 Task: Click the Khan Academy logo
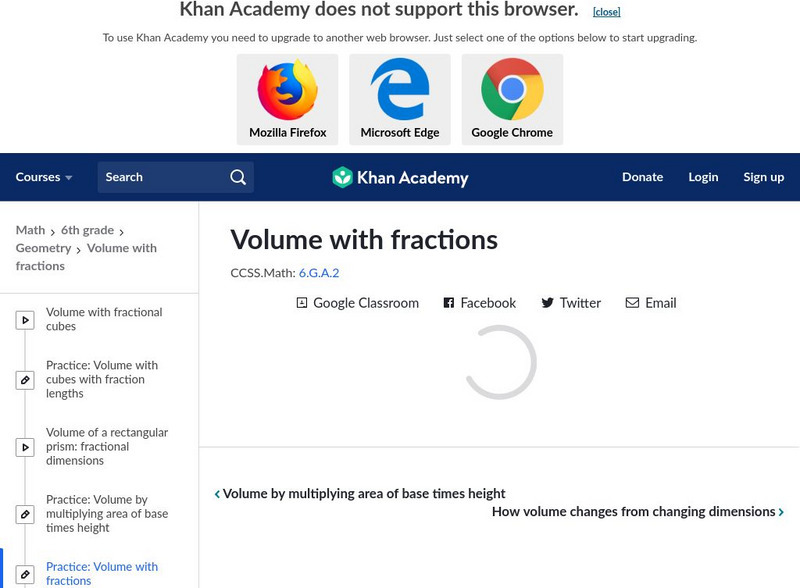pyautogui.click(x=400, y=178)
